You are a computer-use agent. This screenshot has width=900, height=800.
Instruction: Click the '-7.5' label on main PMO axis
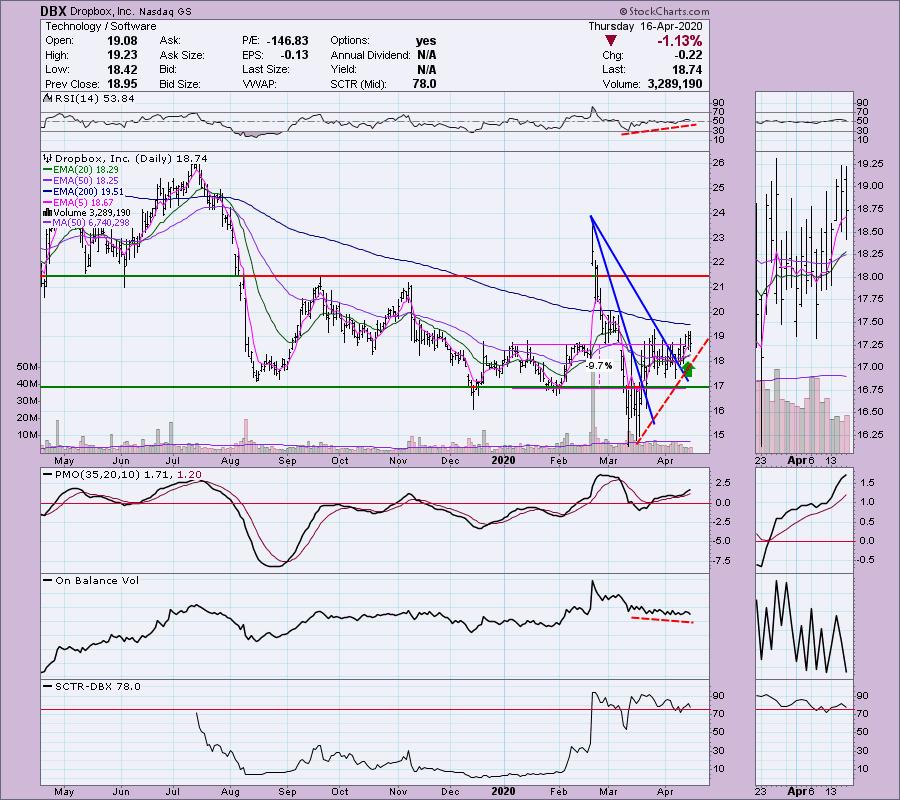click(x=721, y=560)
